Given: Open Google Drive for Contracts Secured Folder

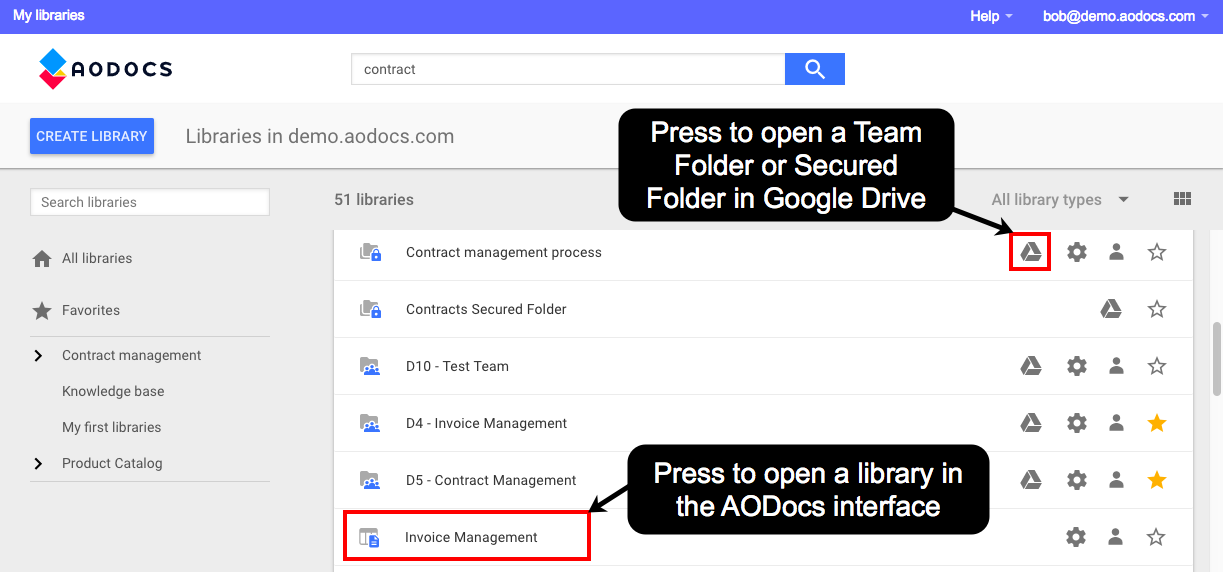Looking at the screenshot, I should [1111, 309].
